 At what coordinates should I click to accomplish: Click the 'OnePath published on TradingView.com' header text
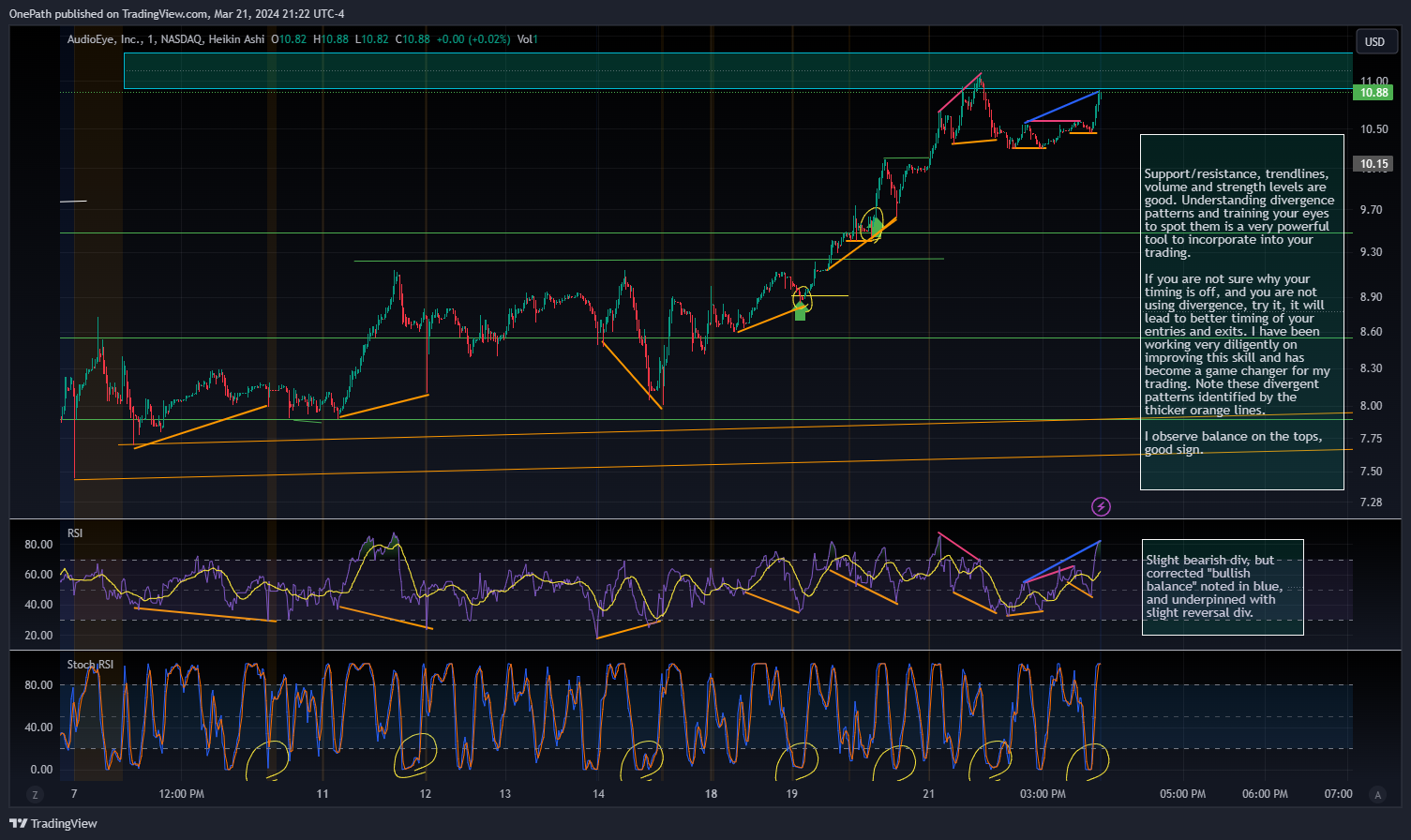[110, 14]
